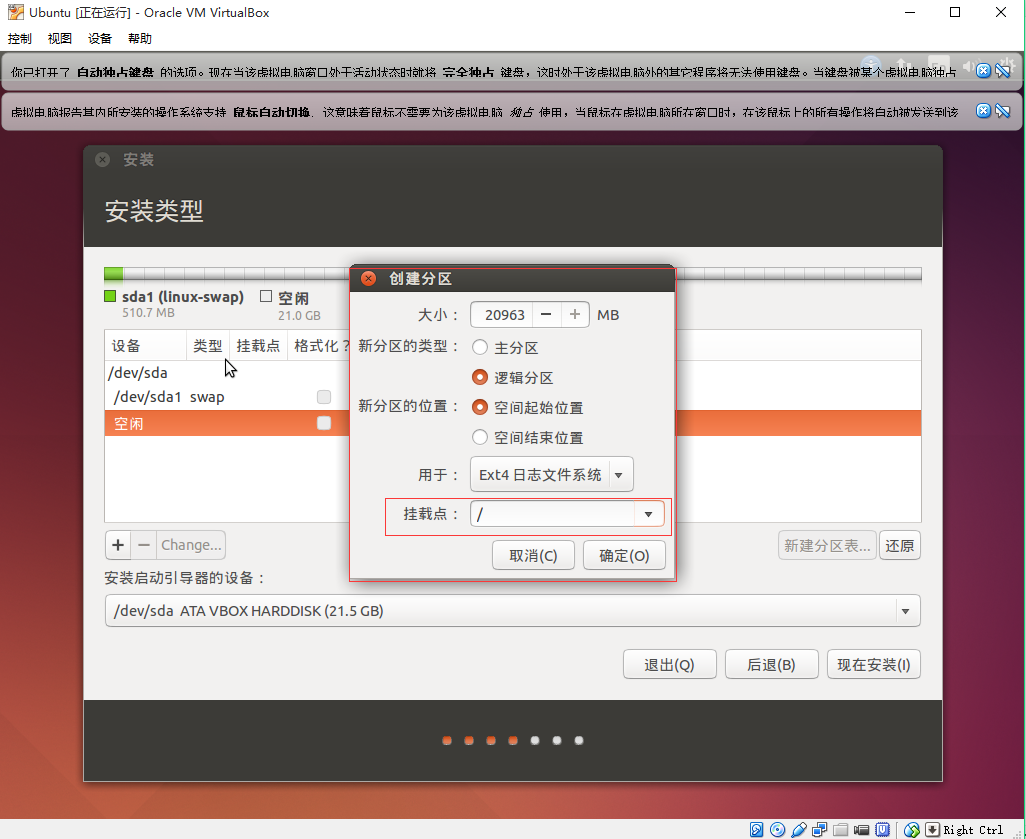Click the 格式化？ column header
1026x839 pixels.
click(320, 346)
